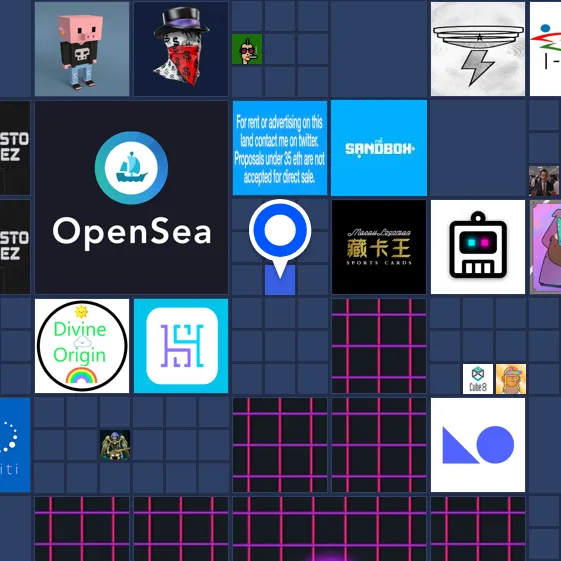This screenshot has height=561, width=561.
Task: Select the Macau Legoman Sports Cards tile
Action: [379, 247]
